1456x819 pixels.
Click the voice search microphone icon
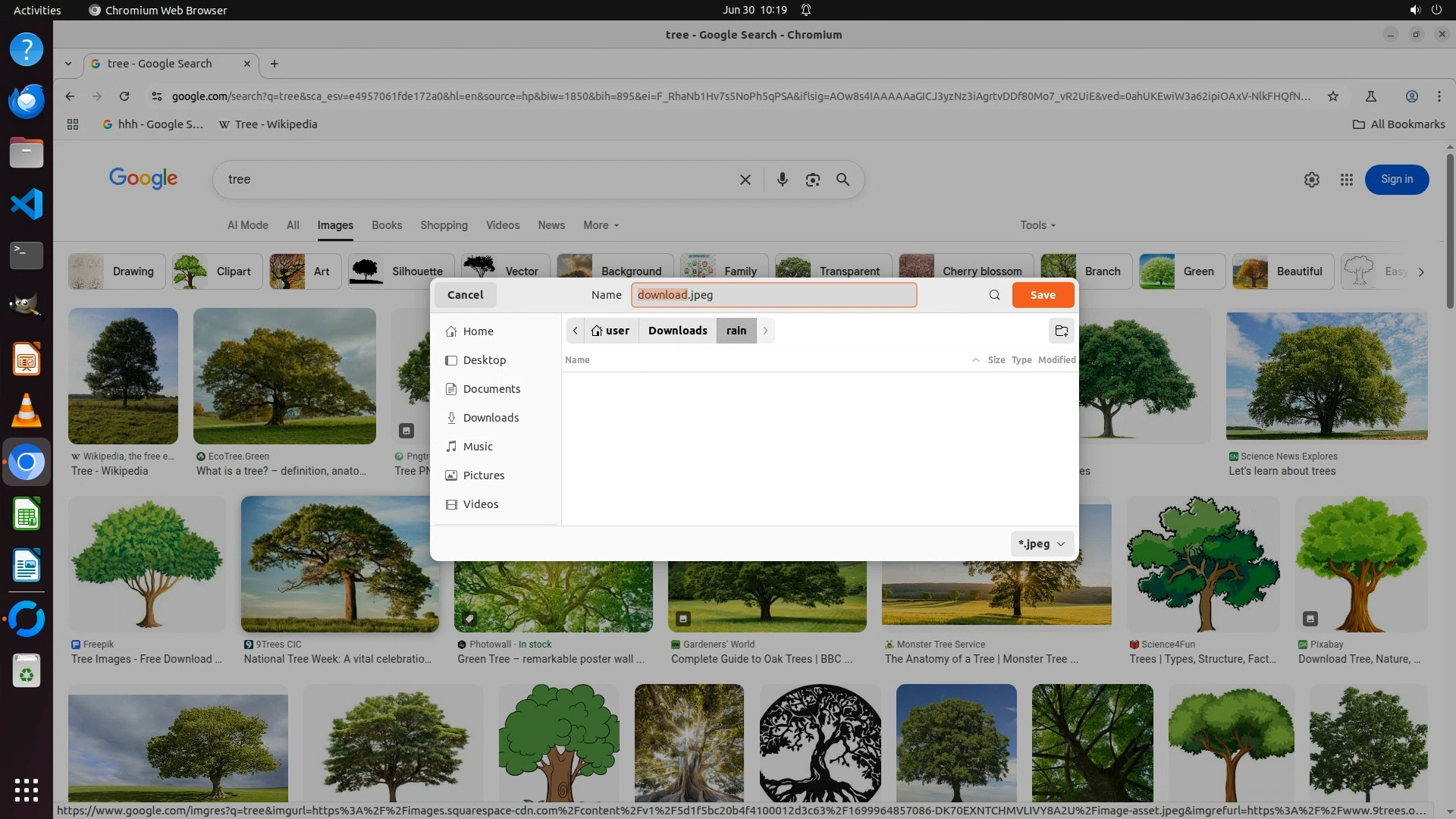pos(782,180)
